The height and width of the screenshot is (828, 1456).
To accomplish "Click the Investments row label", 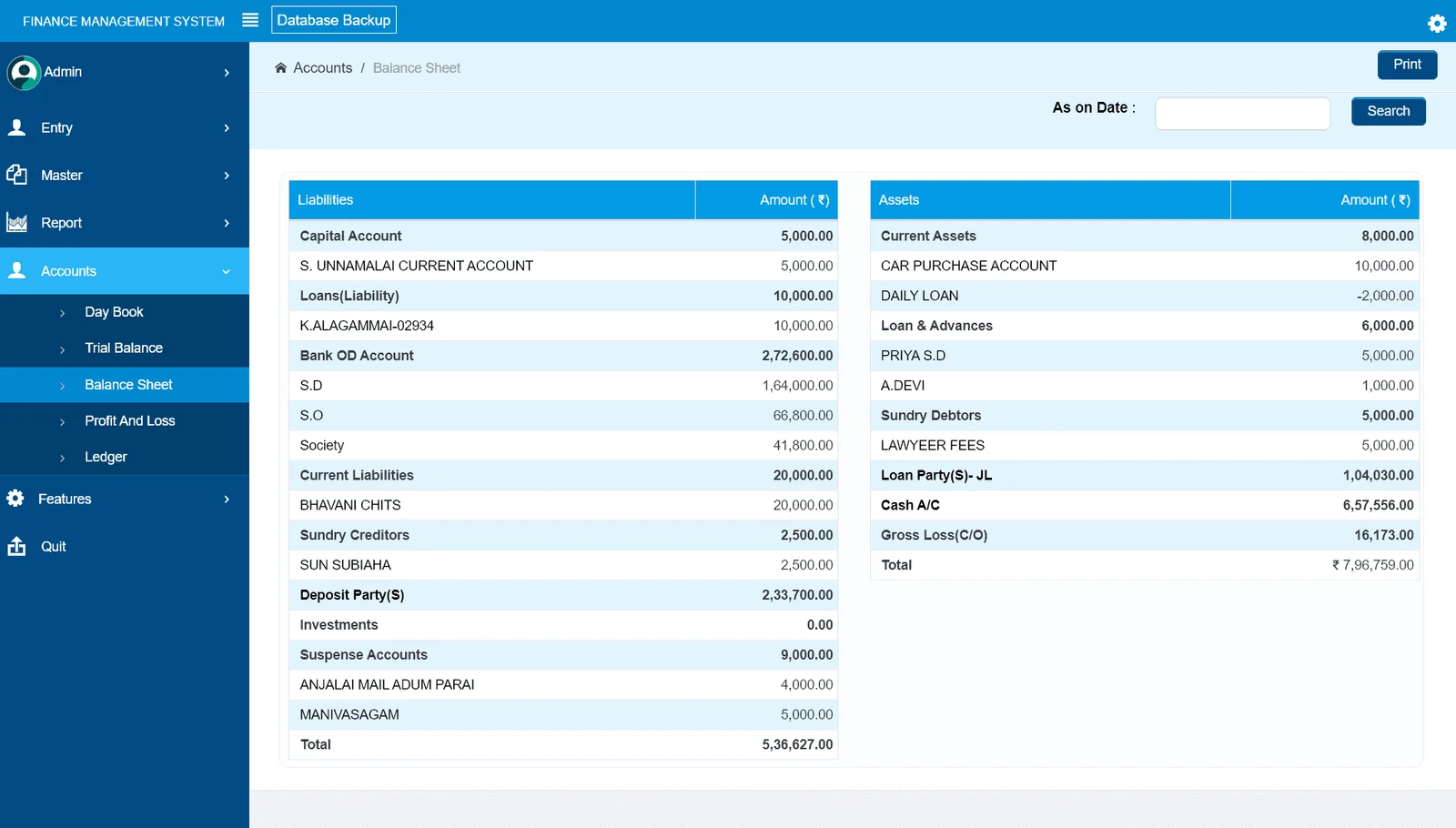I will tap(339, 625).
